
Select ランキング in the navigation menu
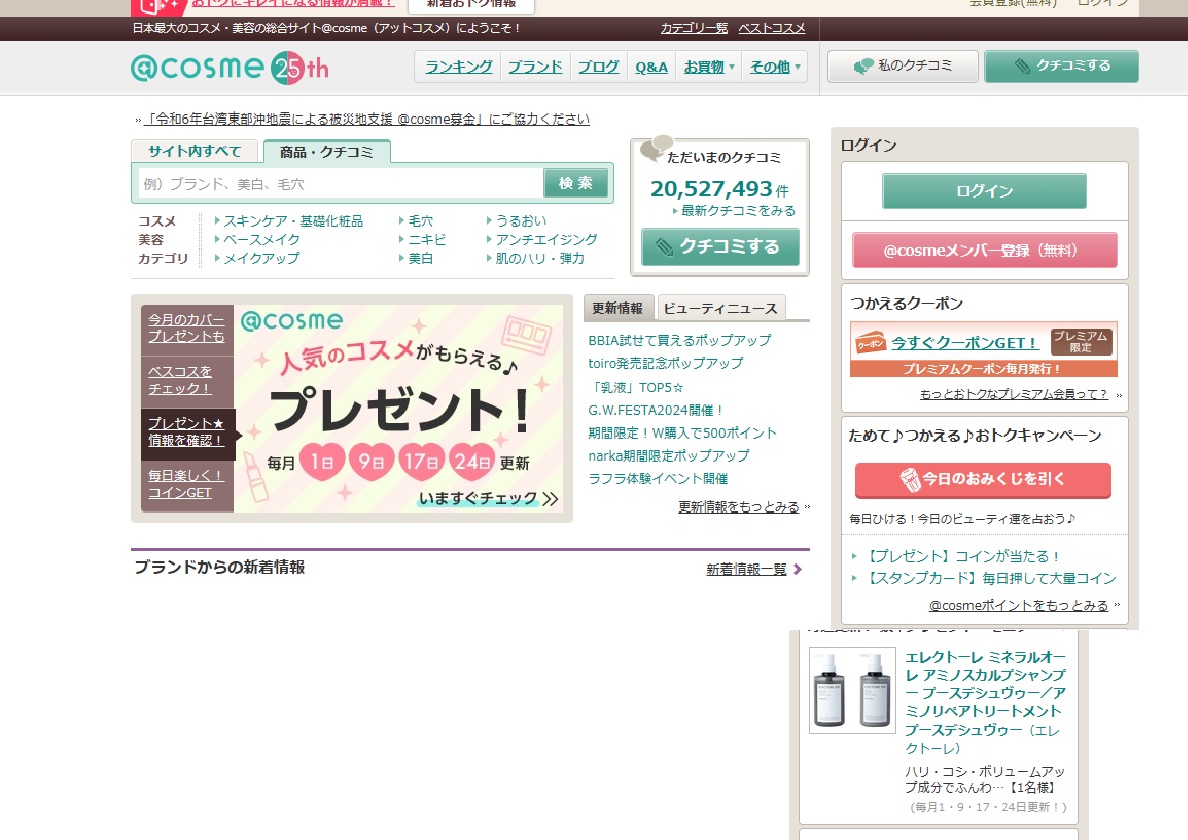(456, 66)
